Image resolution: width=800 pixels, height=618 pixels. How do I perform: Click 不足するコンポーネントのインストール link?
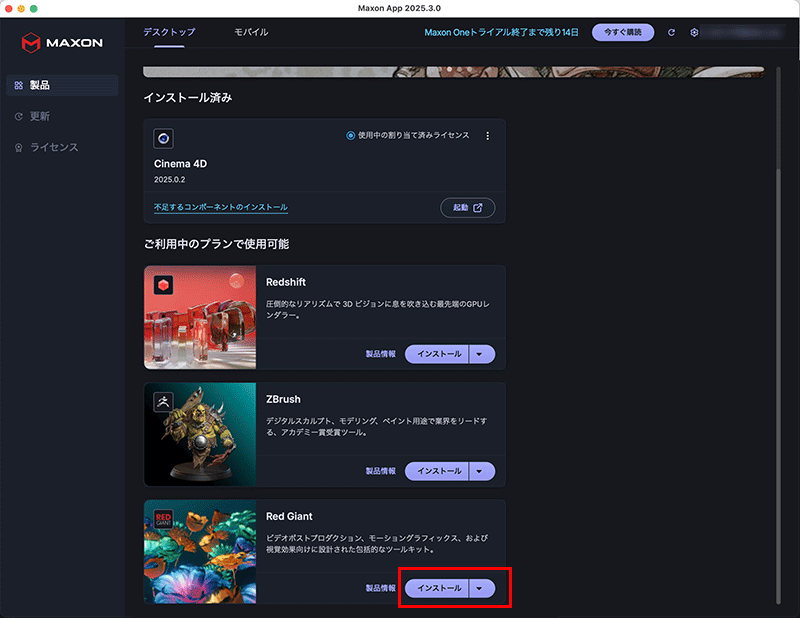(x=220, y=207)
